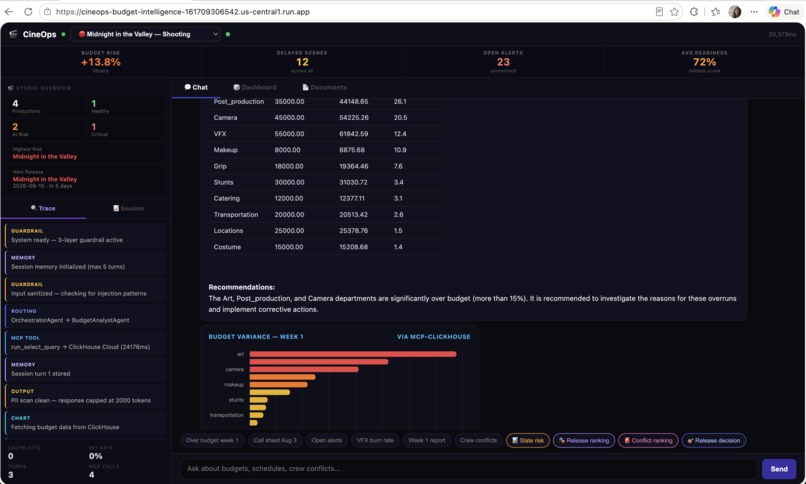The width and height of the screenshot is (806, 484).
Task: Click the site lock icon in the address bar
Action: click(47, 11)
